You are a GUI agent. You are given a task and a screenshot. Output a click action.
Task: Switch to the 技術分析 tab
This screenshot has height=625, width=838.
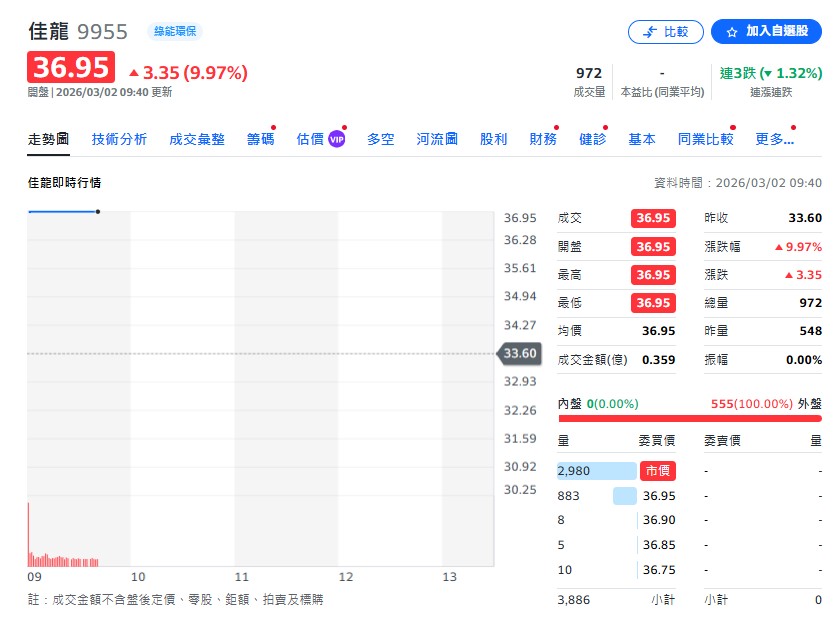[x=119, y=139]
